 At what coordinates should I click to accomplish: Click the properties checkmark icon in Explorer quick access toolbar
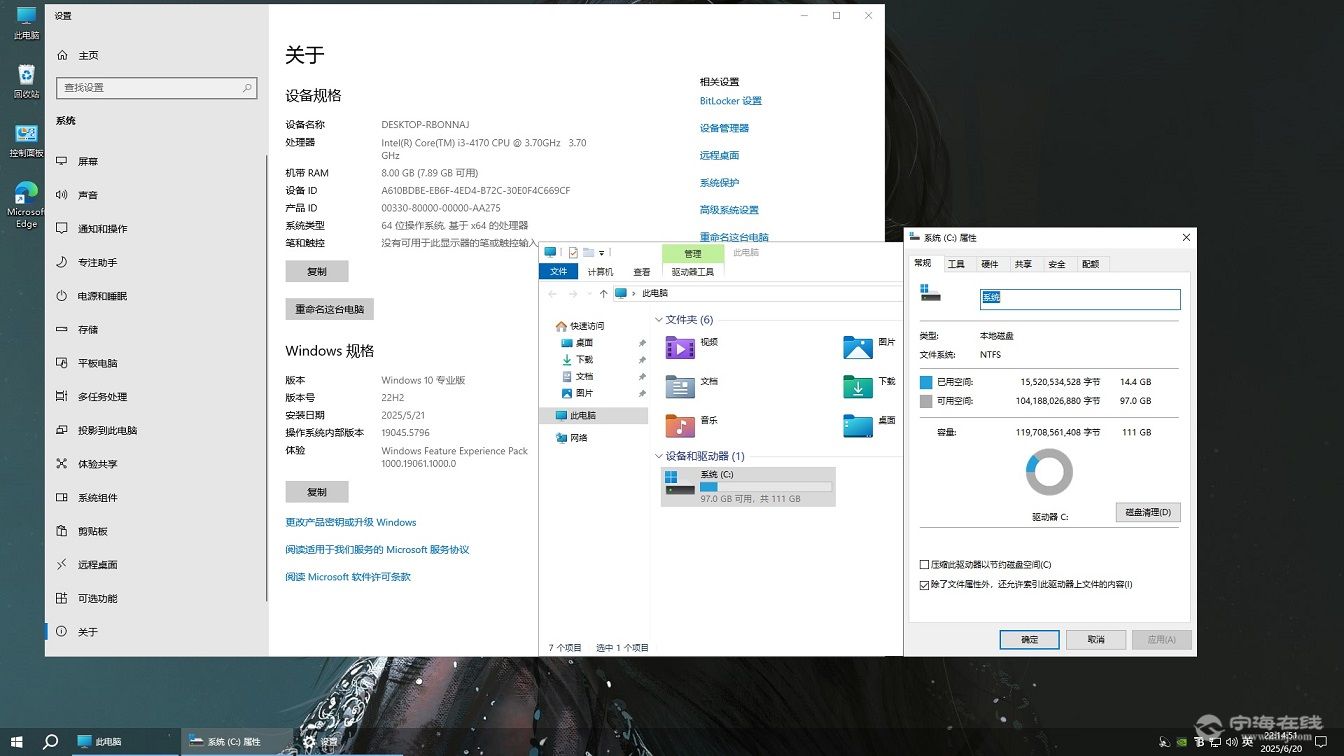573,252
